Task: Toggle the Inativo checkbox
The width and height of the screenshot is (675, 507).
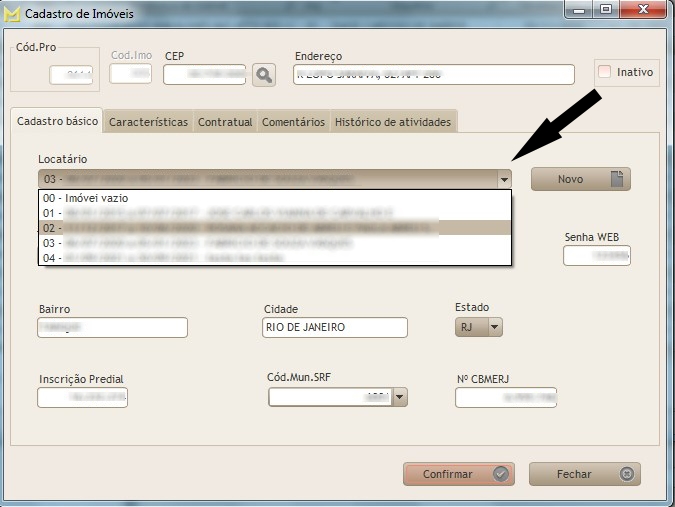Action: click(604, 72)
